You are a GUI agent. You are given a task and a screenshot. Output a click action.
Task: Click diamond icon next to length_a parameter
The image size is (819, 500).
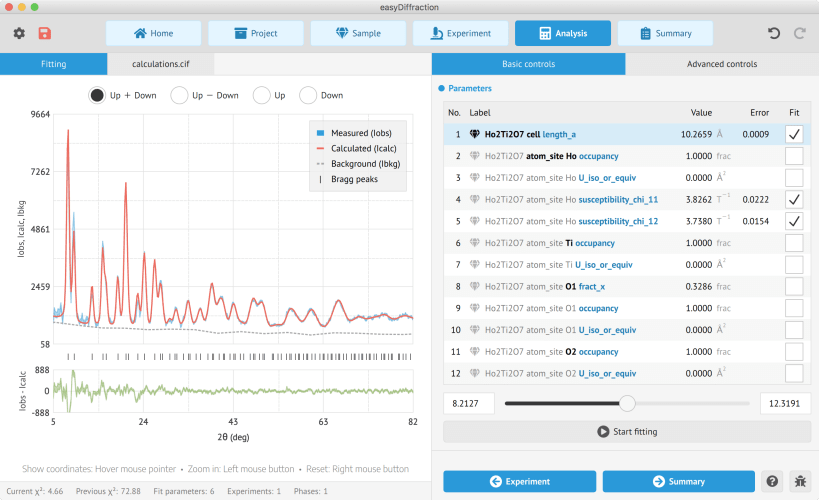(x=474, y=134)
